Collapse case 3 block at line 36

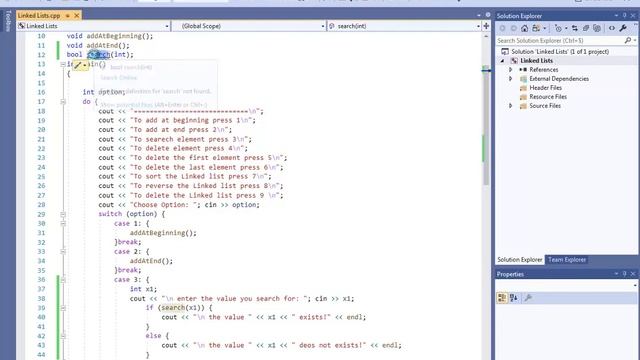(63, 280)
